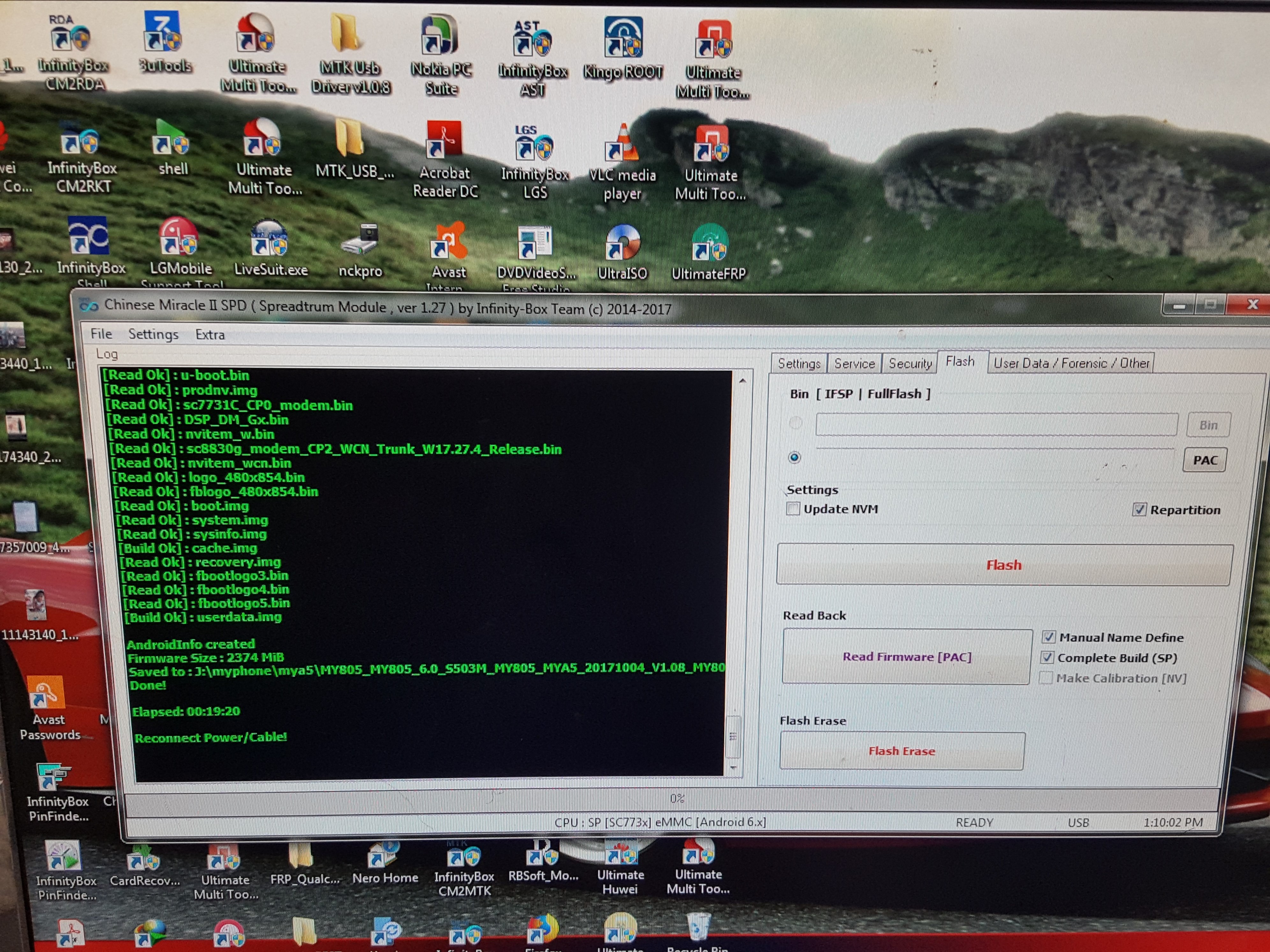The width and height of the screenshot is (1270, 952).
Task: Open the File menu
Action: click(101, 333)
